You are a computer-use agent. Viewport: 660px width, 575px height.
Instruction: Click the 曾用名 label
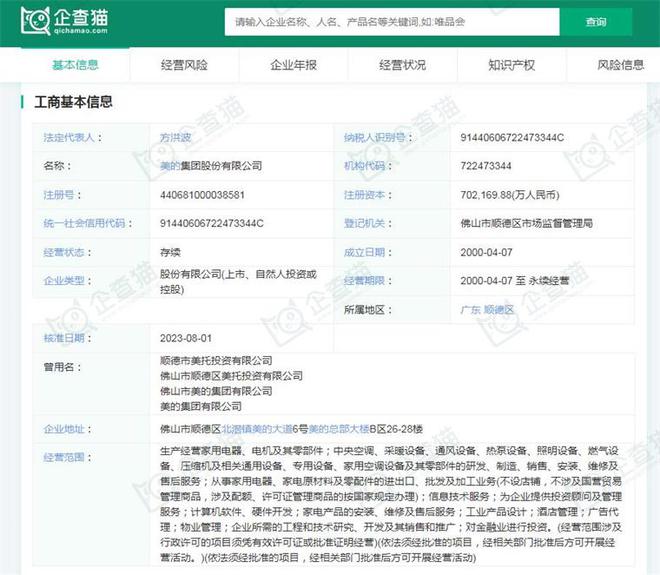coord(59,367)
